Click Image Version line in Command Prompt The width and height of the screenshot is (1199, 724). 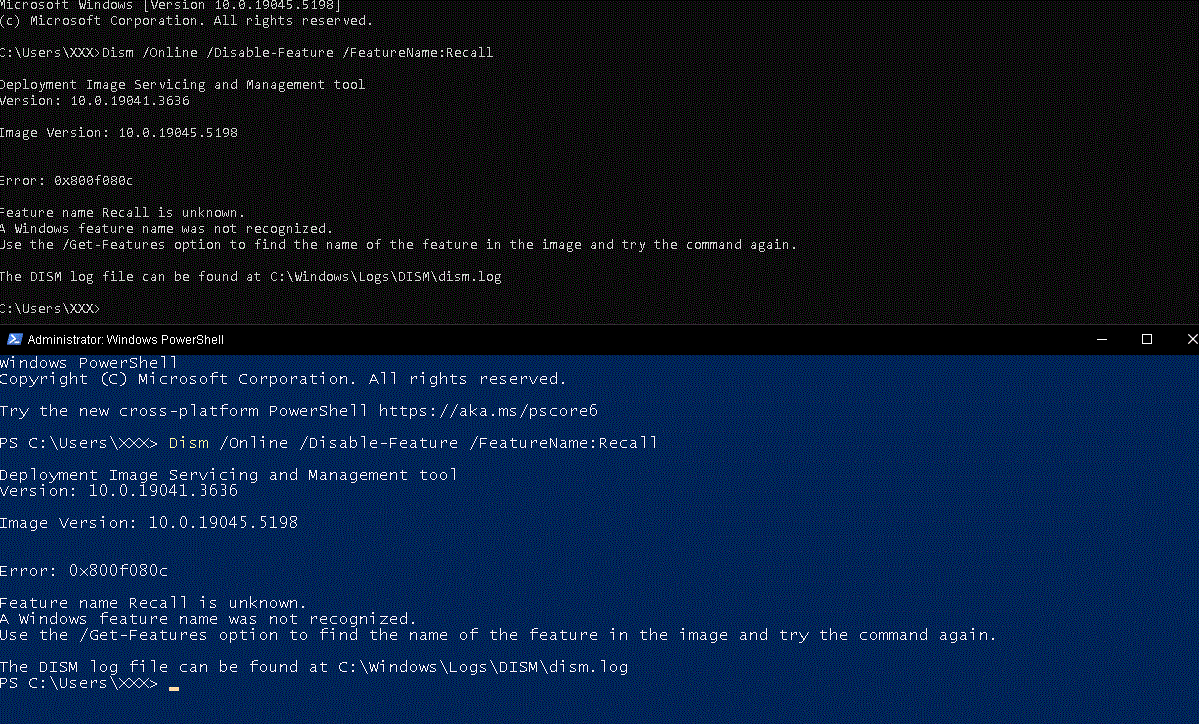point(118,133)
